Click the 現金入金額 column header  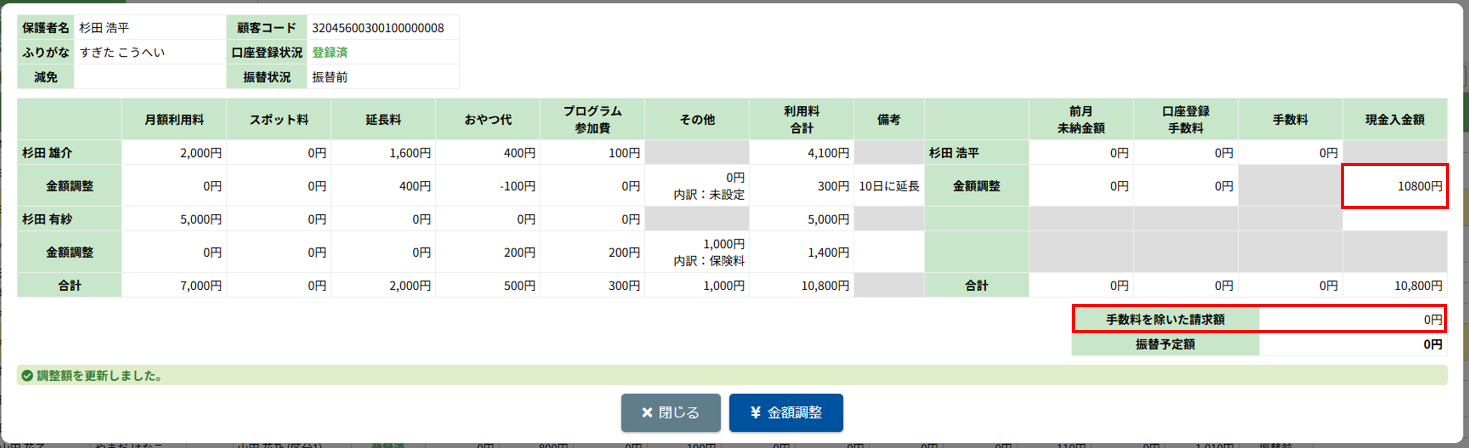point(1394,119)
